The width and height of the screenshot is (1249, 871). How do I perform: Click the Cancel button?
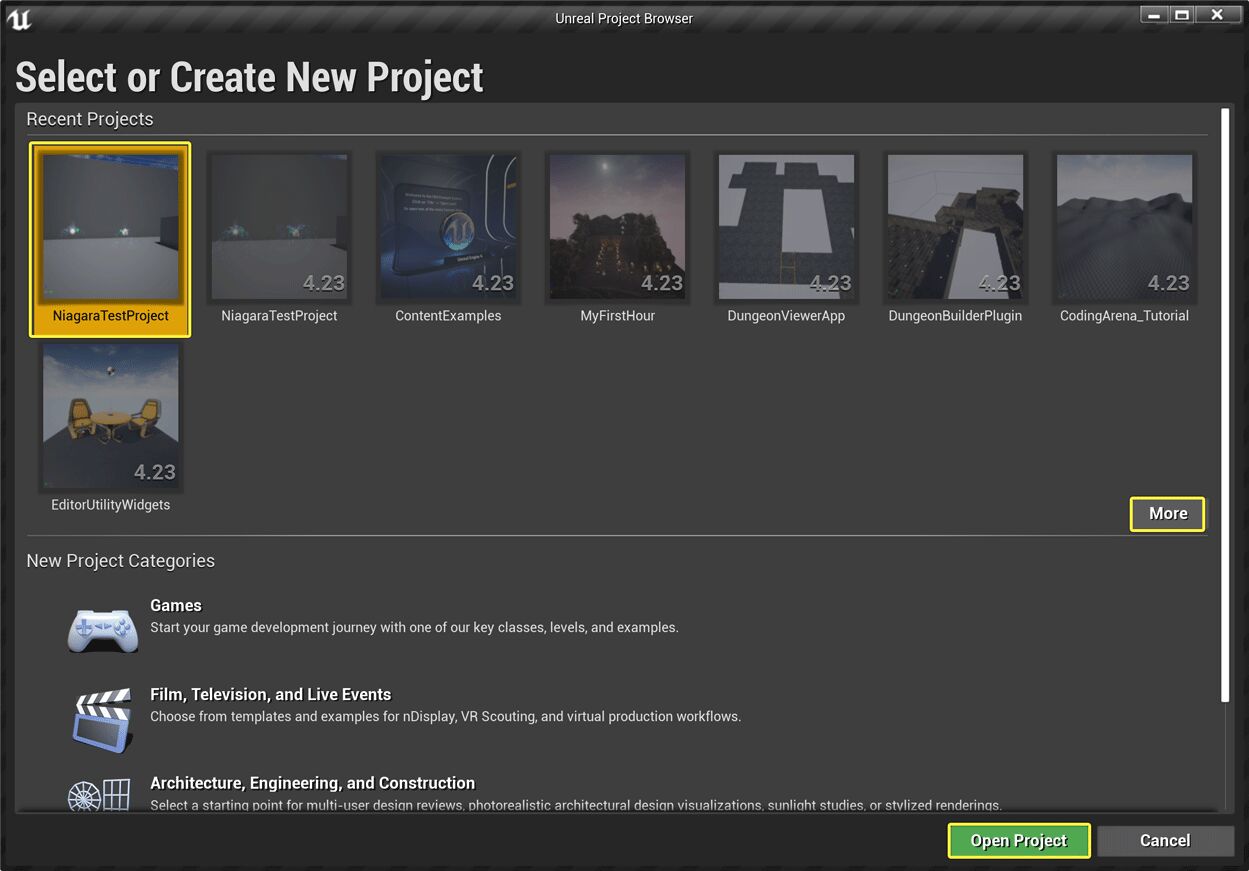[x=1165, y=840]
